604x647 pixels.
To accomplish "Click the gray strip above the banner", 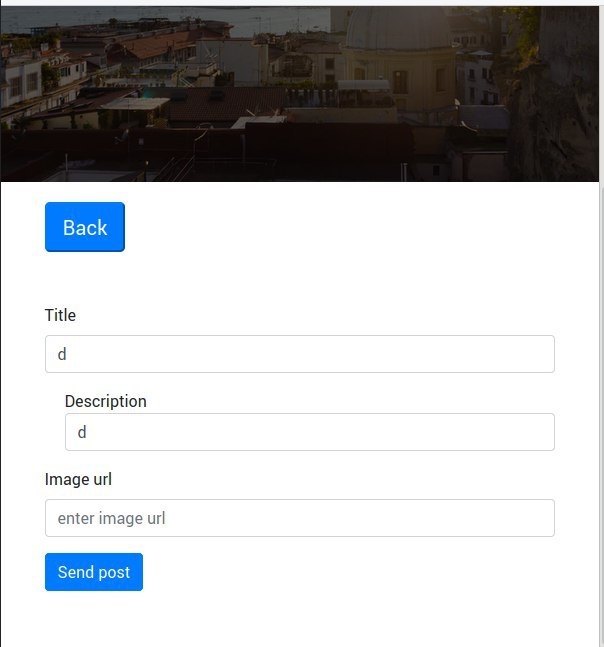I will (x=300, y=2).
